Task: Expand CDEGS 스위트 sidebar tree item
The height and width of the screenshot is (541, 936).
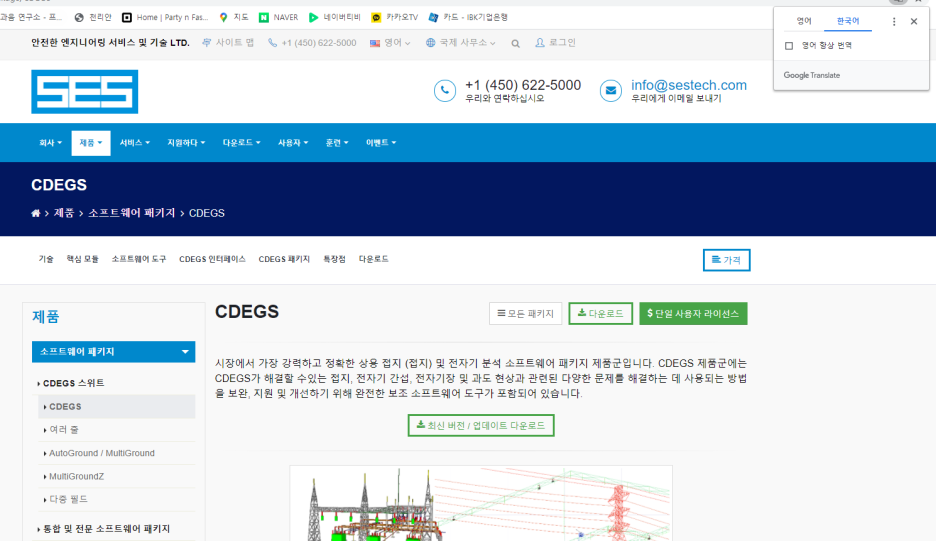Action: click(73, 383)
